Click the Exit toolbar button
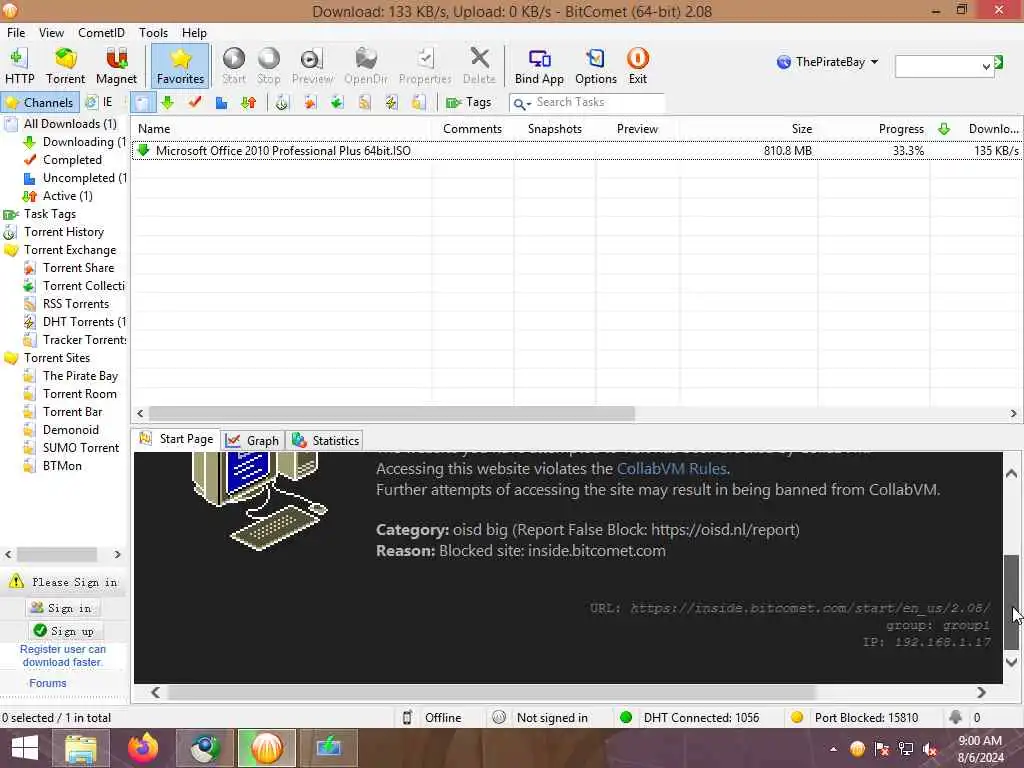This screenshot has width=1024, height=768. (637, 67)
